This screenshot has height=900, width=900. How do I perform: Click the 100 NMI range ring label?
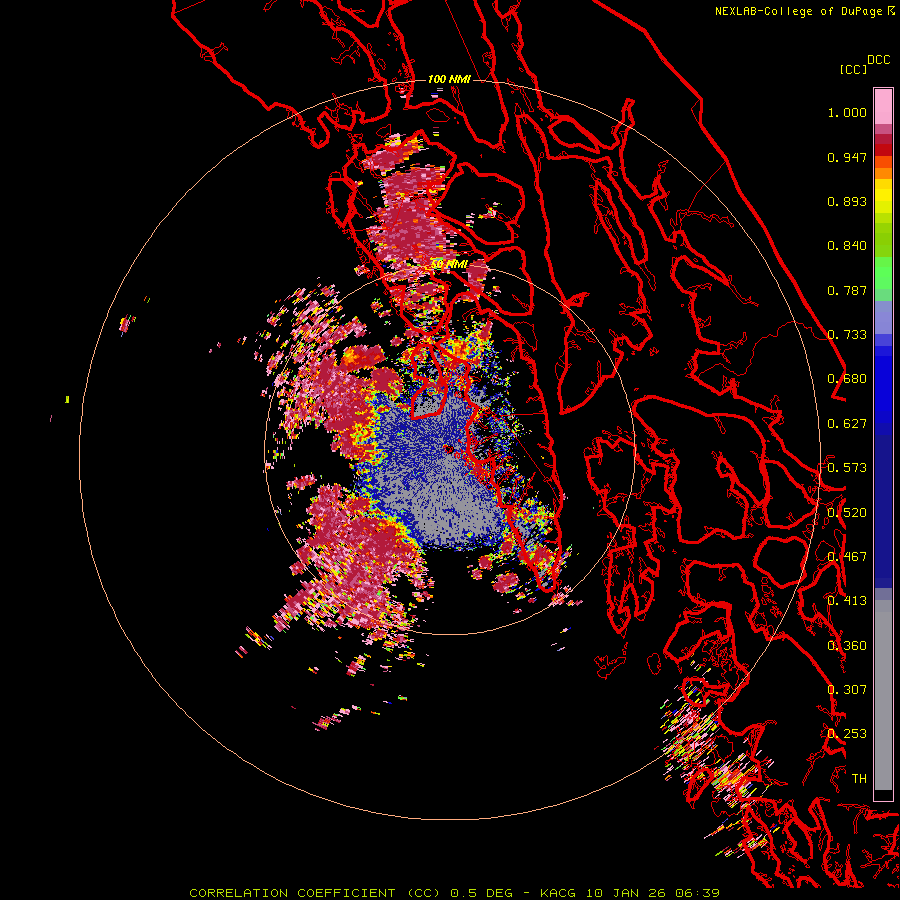tap(449, 79)
